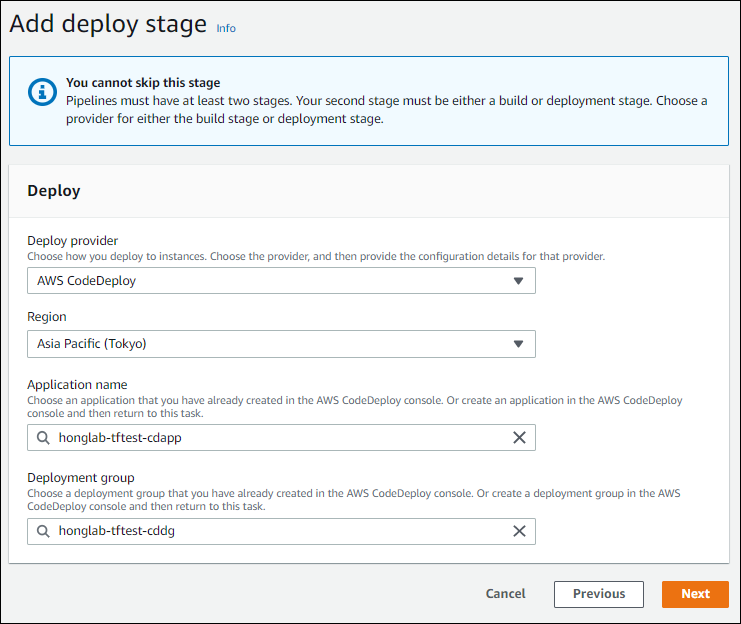Image resolution: width=741 pixels, height=624 pixels.
Task: Click the blue info circle icon in alert
Action: click(x=42, y=92)
